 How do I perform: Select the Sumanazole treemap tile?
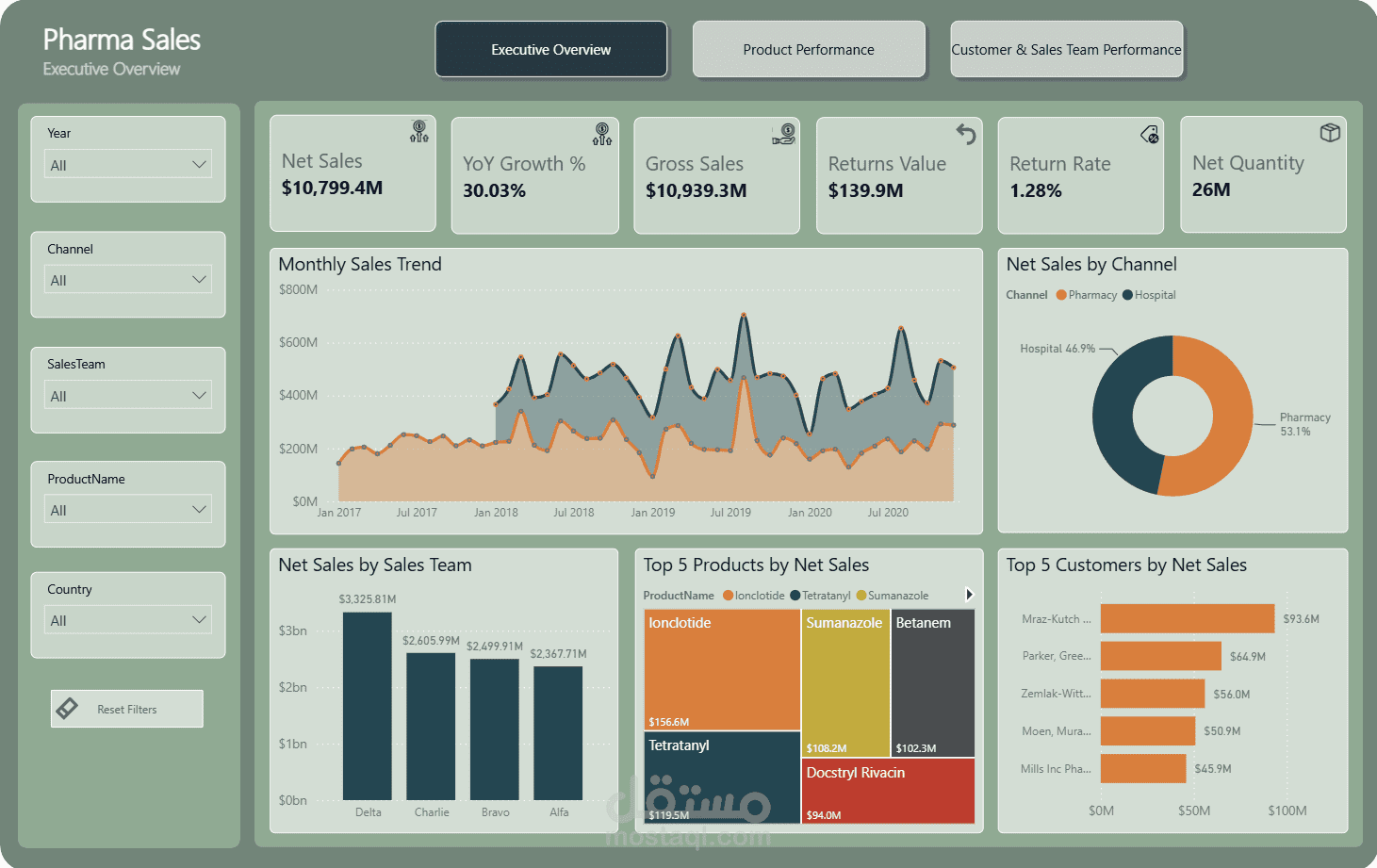[845, 683]
